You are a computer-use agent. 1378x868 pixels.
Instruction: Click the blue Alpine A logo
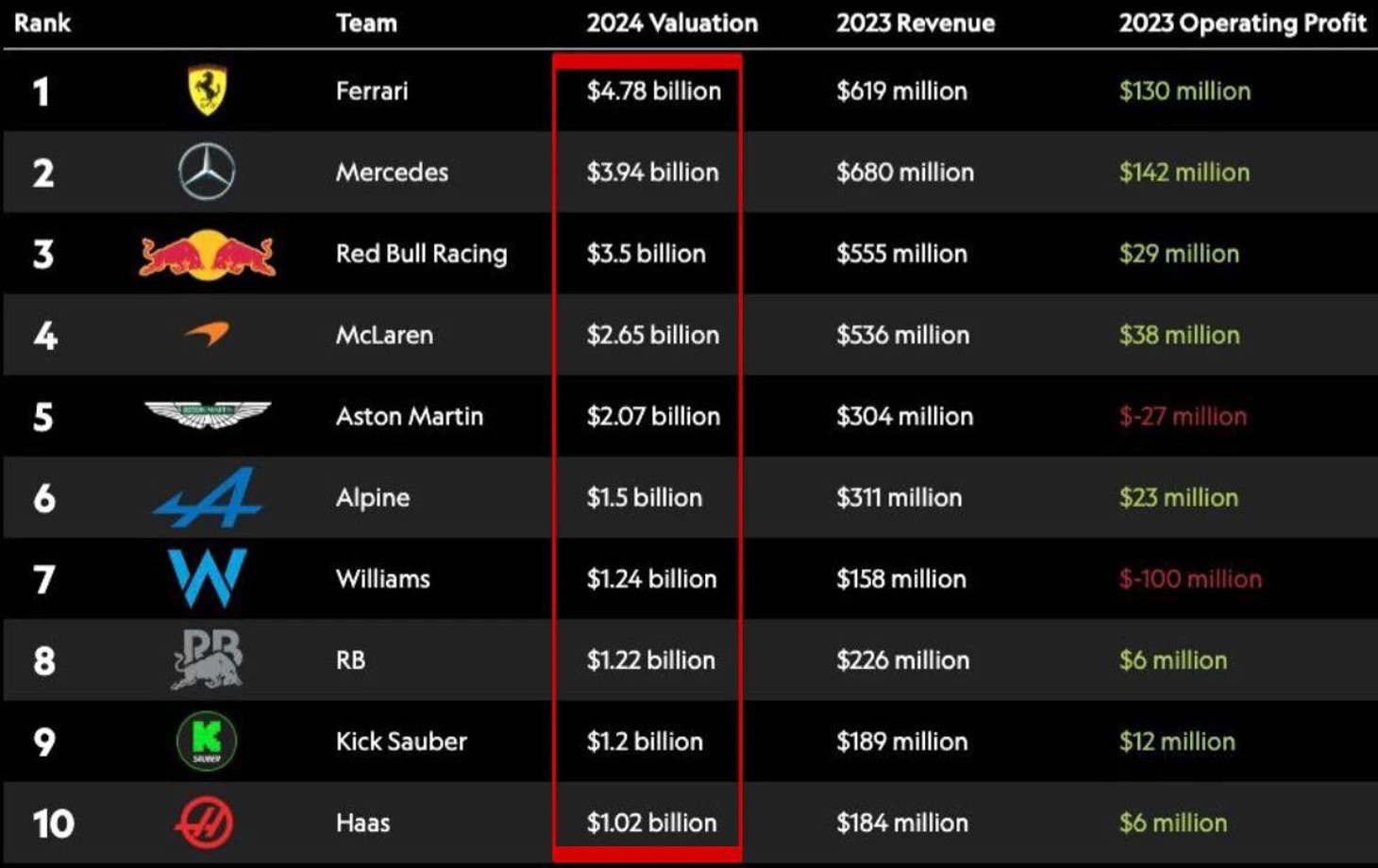[x=207, y=497]
